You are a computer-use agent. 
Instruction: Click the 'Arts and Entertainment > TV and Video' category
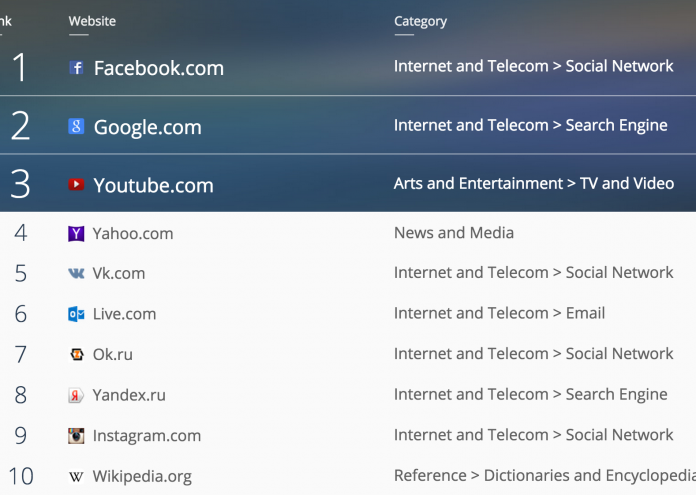coord(534,183)
